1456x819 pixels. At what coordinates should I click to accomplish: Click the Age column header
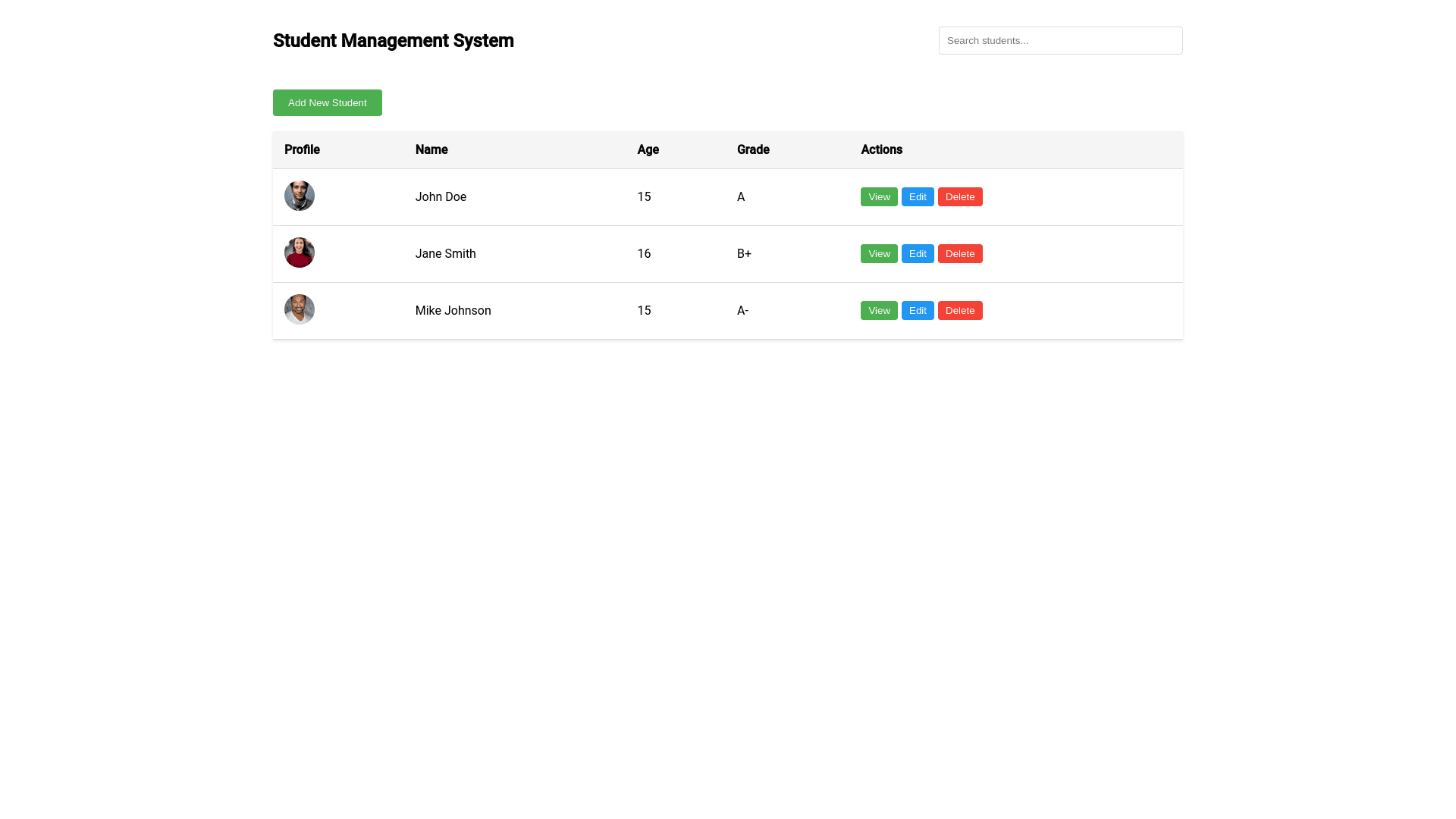[x=648, y=150]
